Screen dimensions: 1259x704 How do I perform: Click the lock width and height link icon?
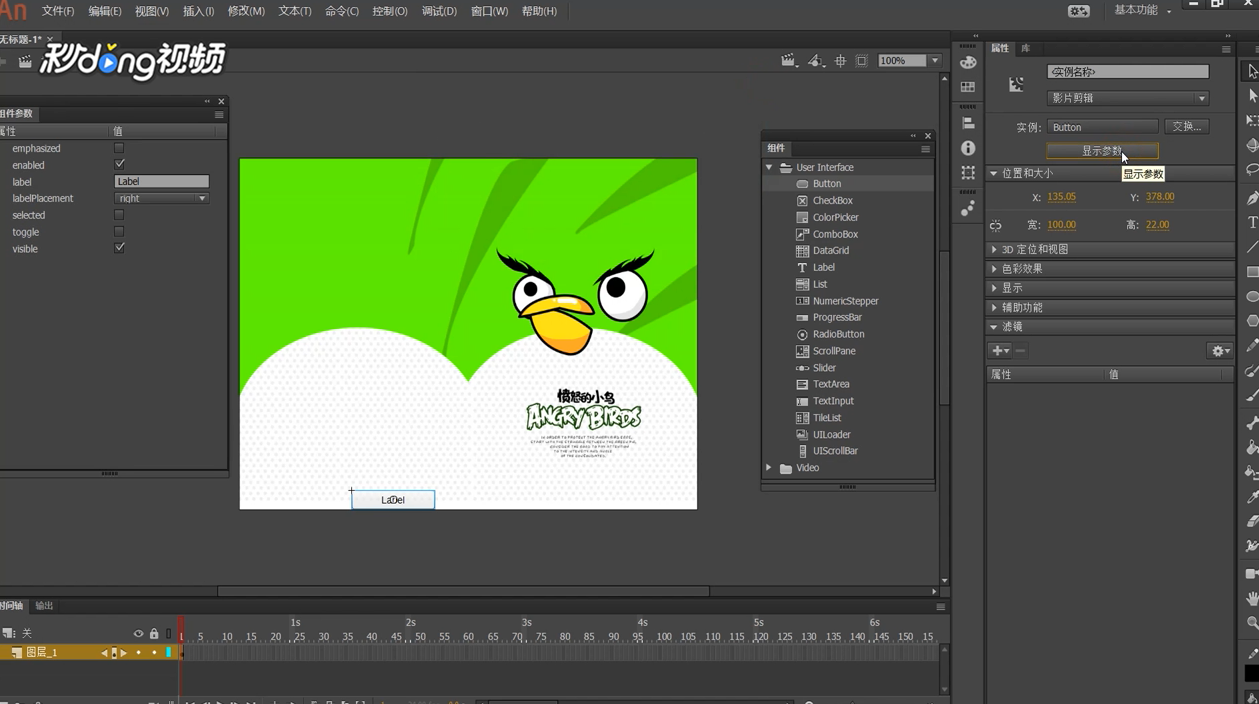coord(996,225)
